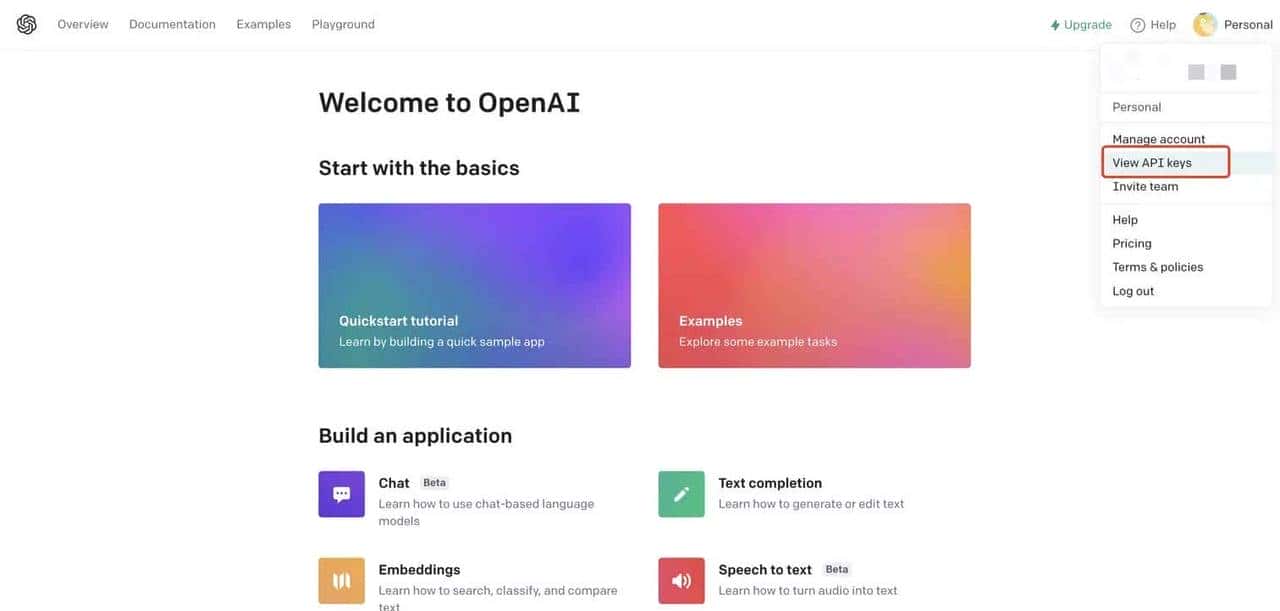1280x611 pixels.
Task: Click the red Speech to text speaker icon
Action: pos(681,580)
